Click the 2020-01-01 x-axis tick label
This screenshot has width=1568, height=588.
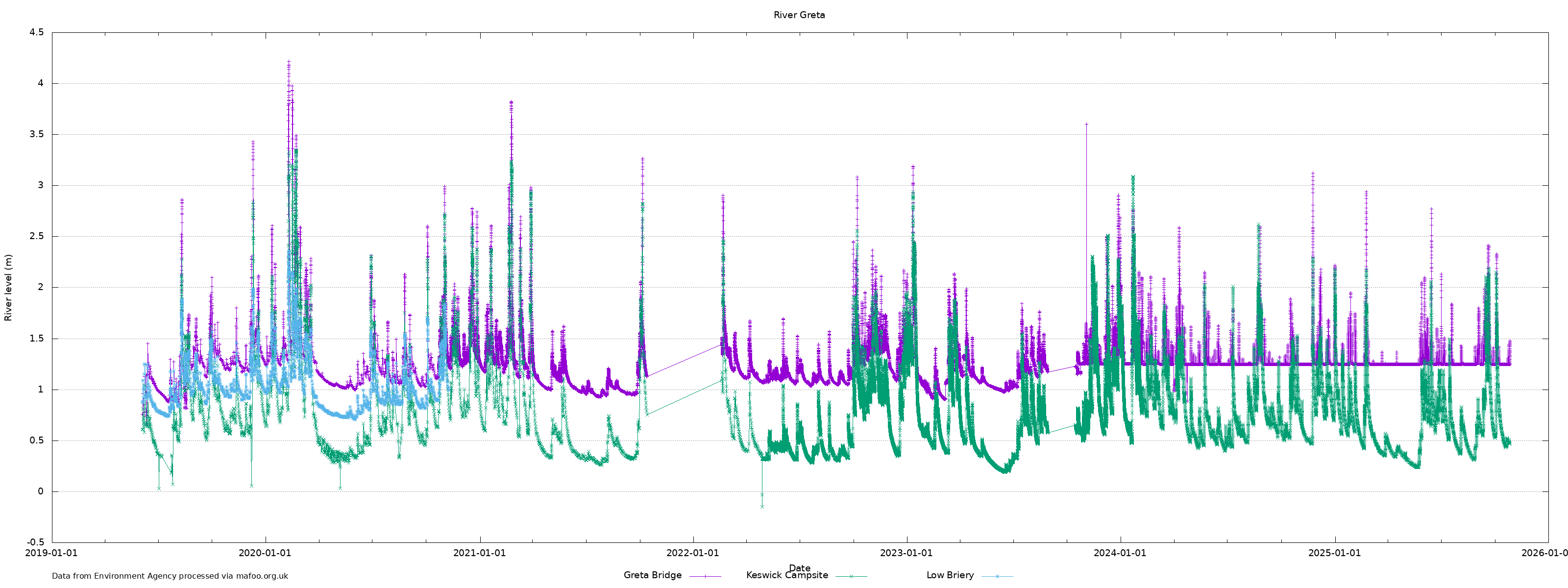click(x=265, y=553)
